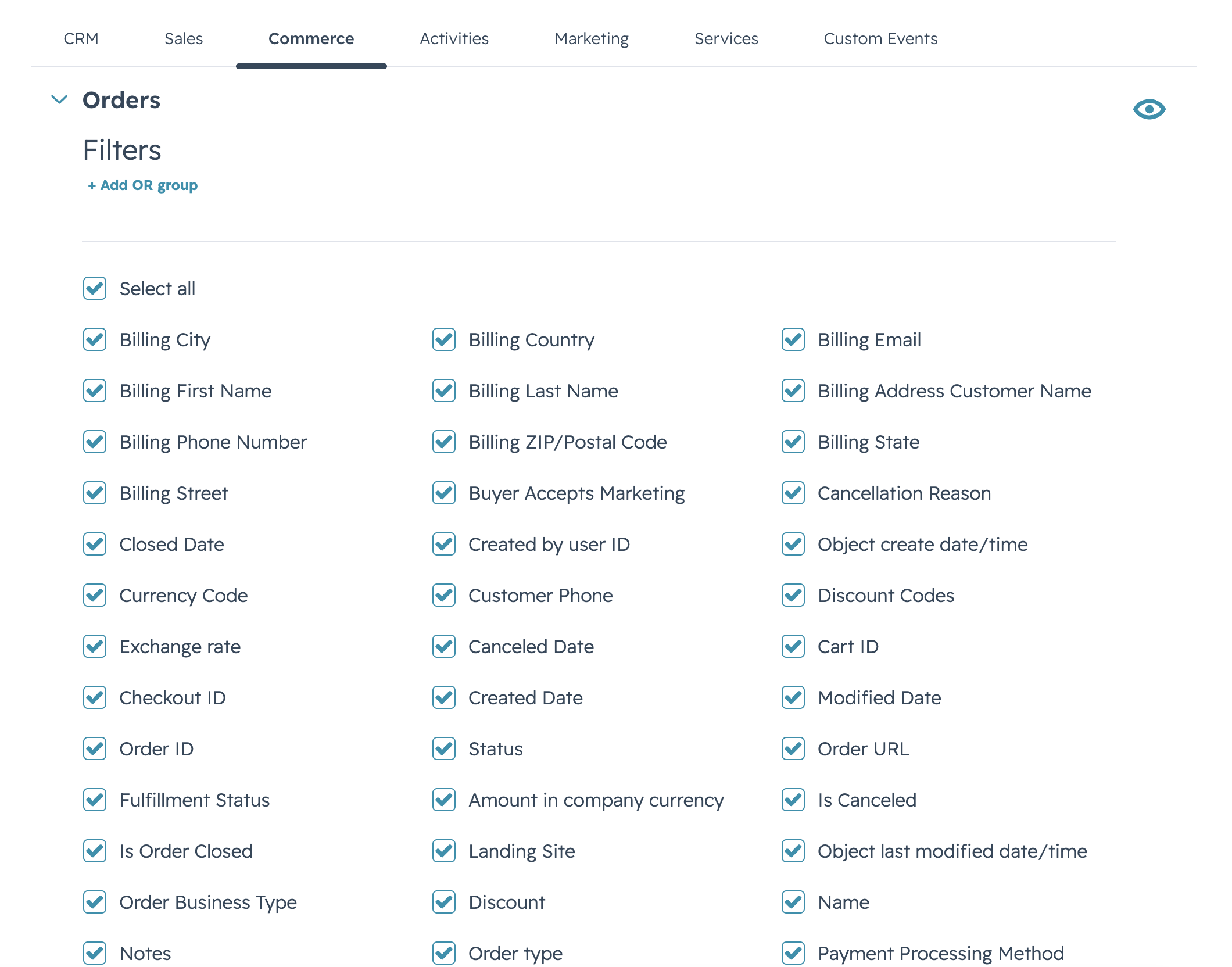This screenshot has height=967, width=1232.
Task: Uncheck Billing First Name
Action: point(95,391)
